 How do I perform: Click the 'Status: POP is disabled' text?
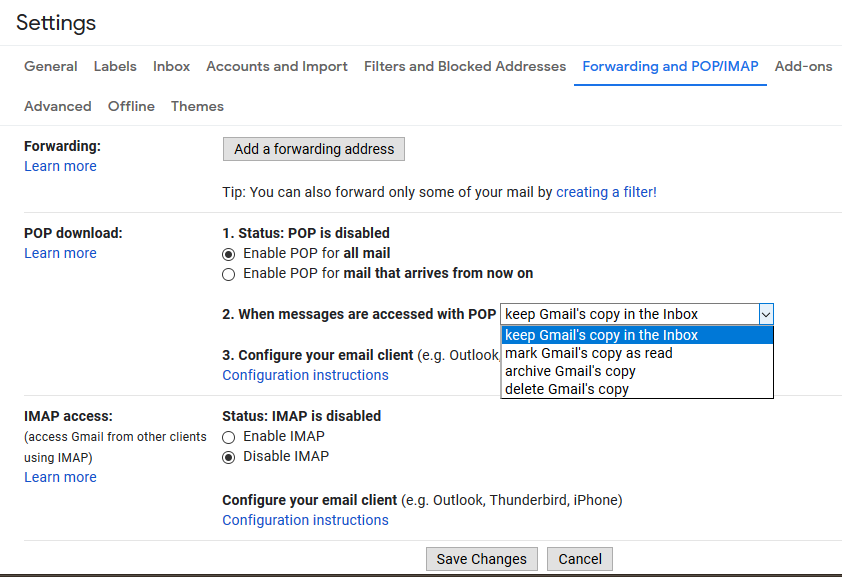point(314,233)
